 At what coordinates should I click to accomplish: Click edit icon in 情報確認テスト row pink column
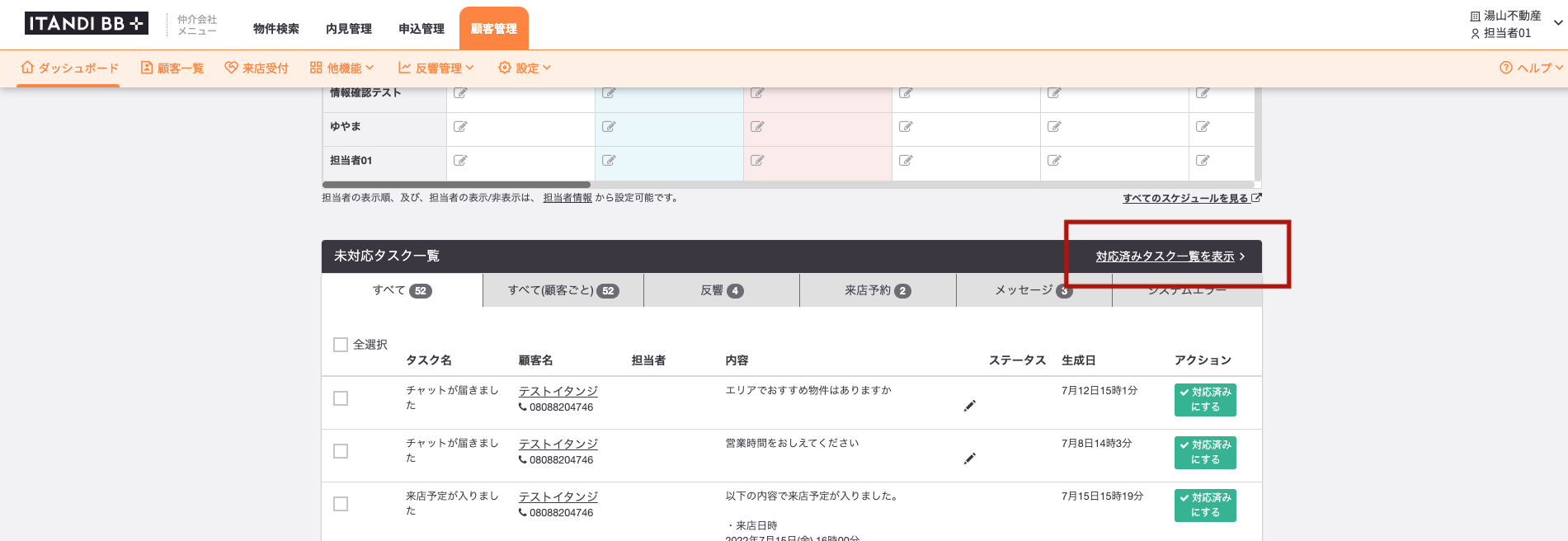click(757, 93)
